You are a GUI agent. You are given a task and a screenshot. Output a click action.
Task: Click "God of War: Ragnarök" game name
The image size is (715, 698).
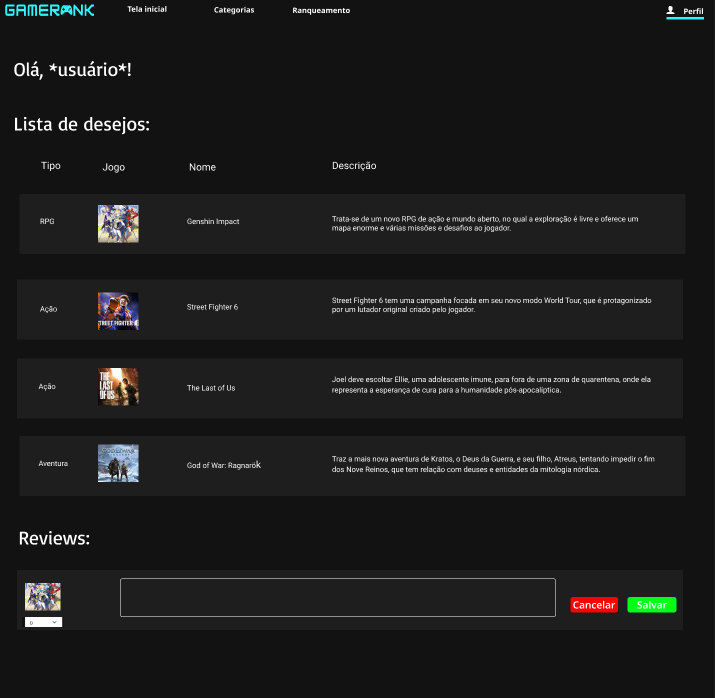tap(223, 465)
